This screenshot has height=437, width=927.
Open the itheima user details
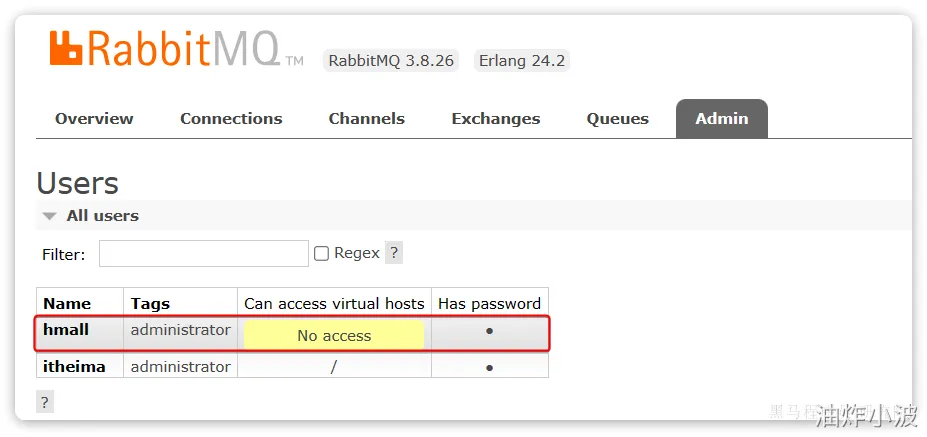pos(74,366)
